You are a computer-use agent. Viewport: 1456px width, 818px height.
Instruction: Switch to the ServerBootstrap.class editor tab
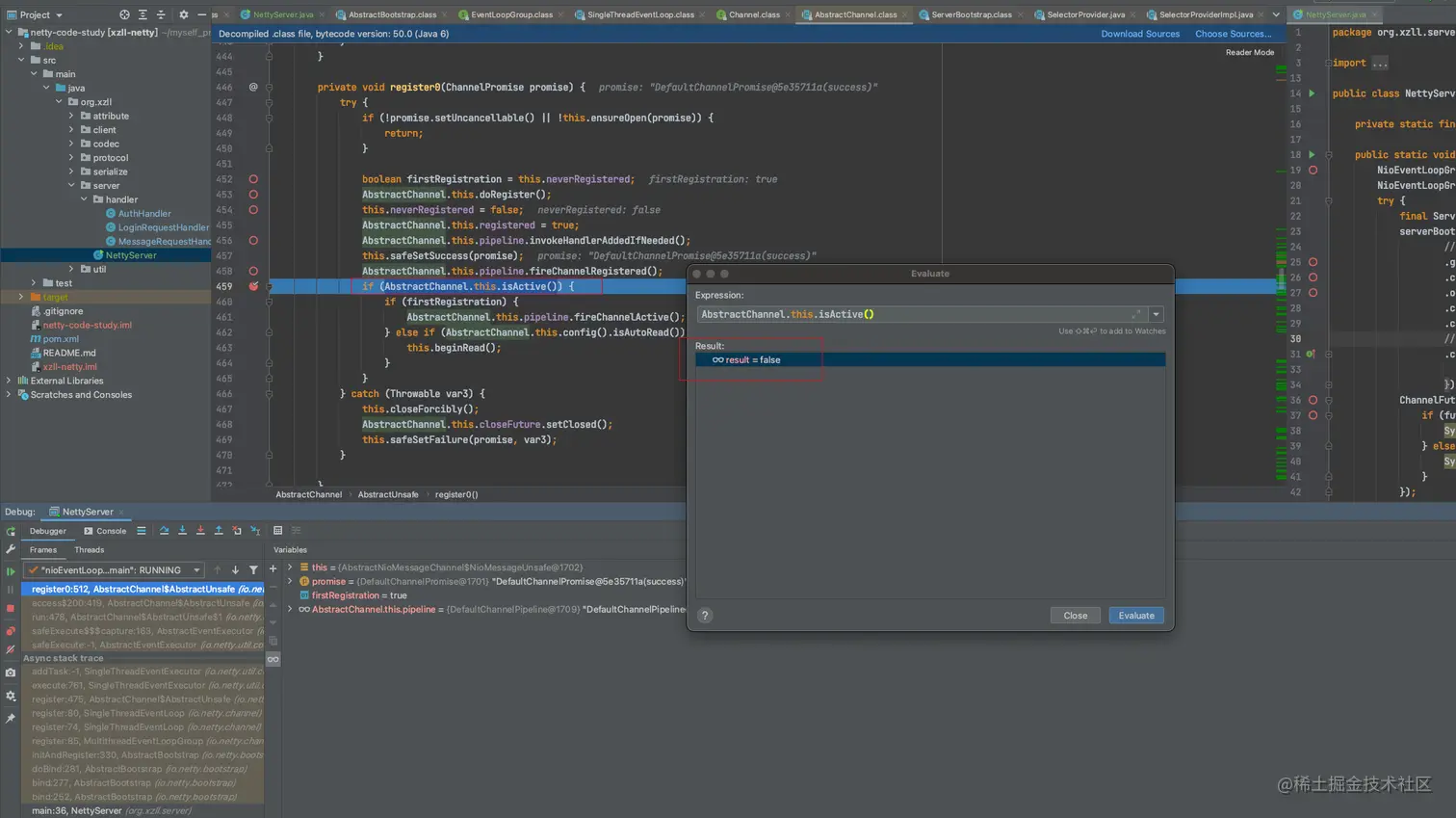click(970, 14)
